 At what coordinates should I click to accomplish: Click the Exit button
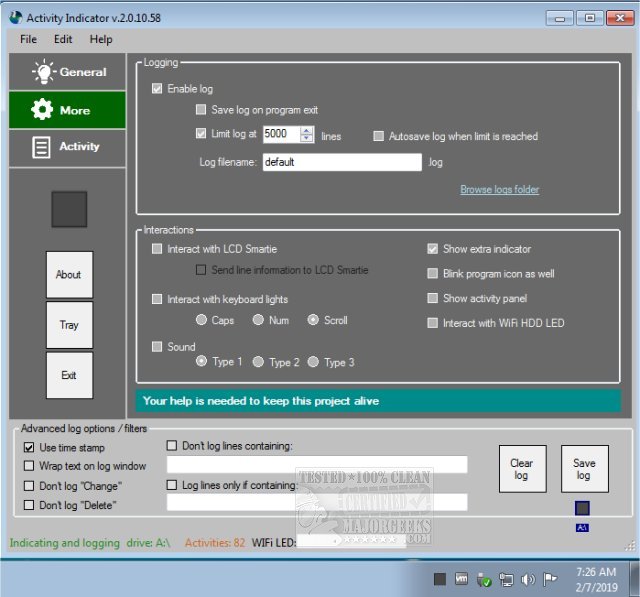[69, 375]
